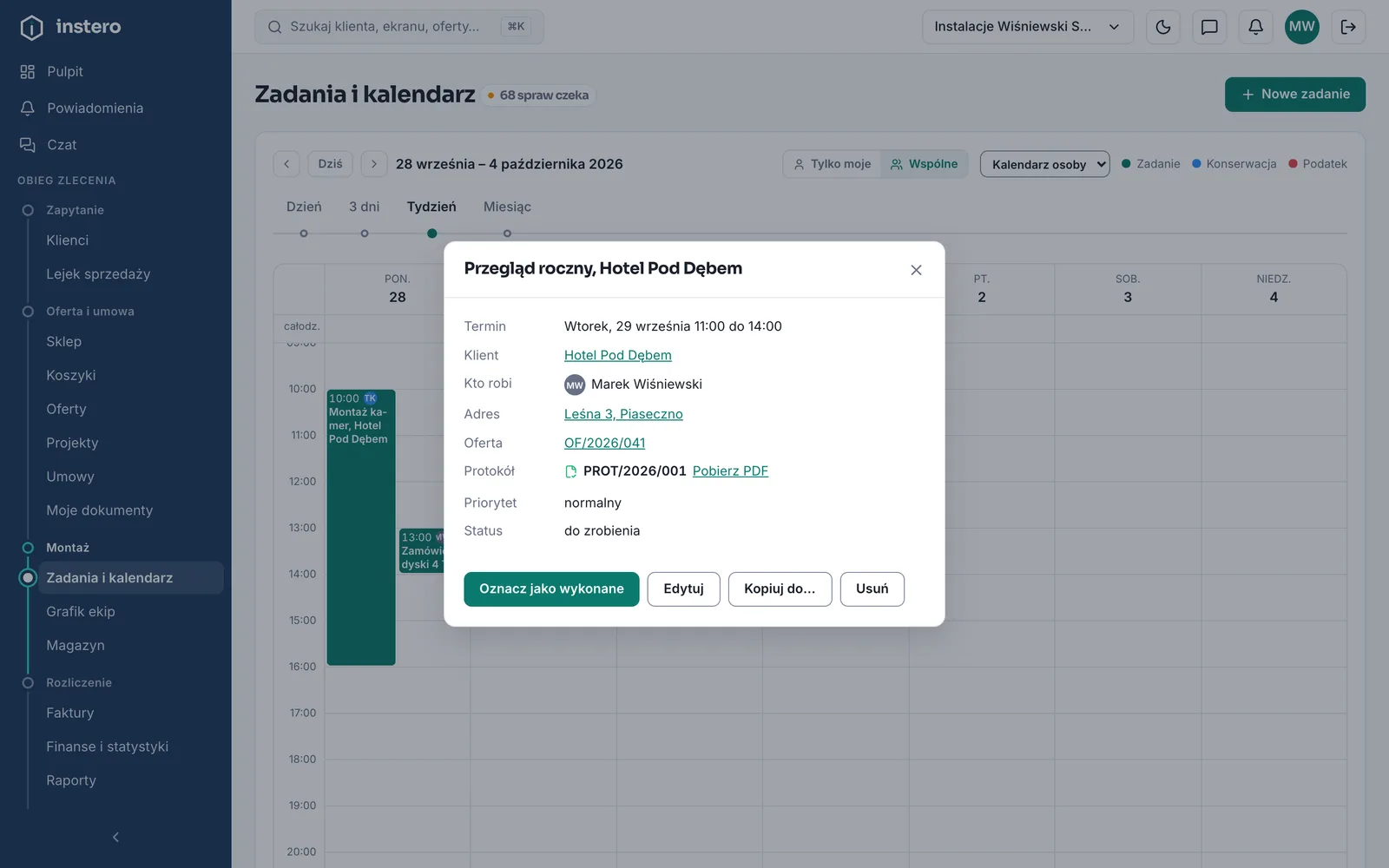Open chat bubble icon in top bar

click(1209, 27)
